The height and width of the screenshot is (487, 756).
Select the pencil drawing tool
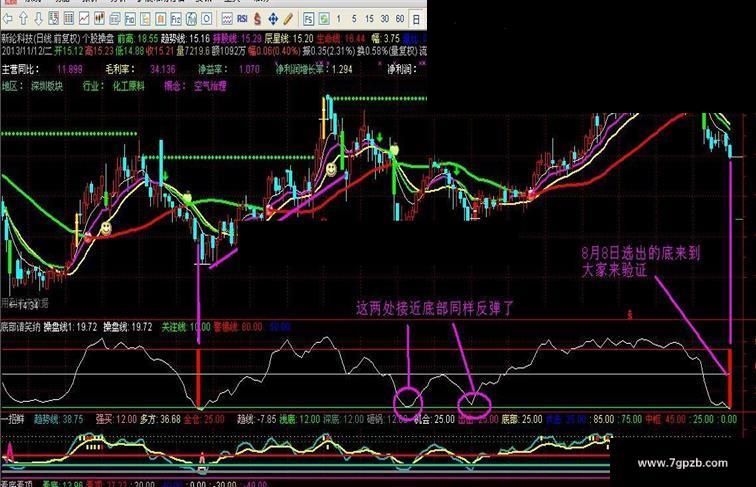pyautogui.click(x=288, y=19)
